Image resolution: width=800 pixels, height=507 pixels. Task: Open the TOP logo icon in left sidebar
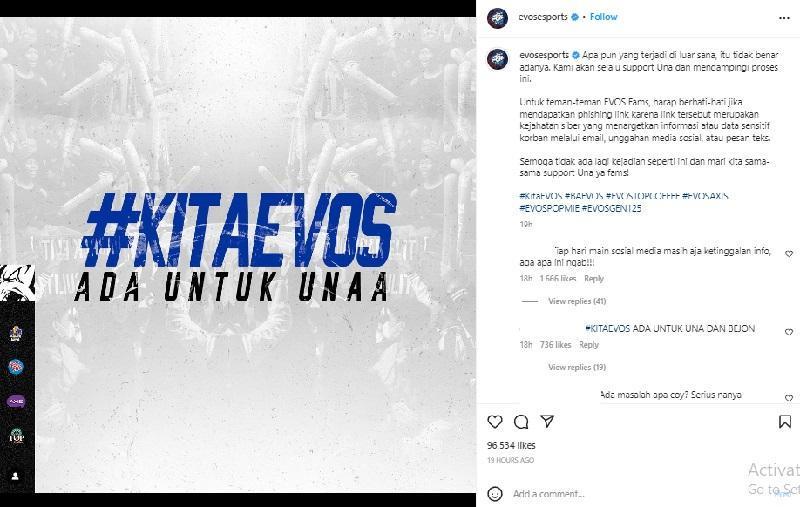[x=16, y=436]
